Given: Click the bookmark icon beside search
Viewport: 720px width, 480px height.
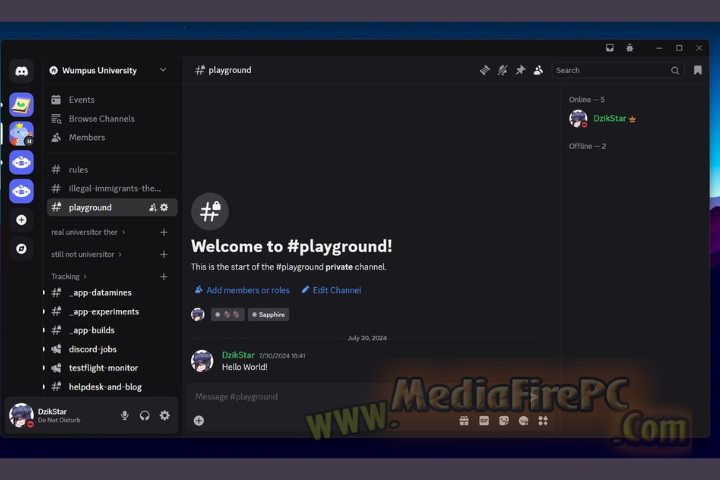Looking at the screenshot, I should (698, 70).
